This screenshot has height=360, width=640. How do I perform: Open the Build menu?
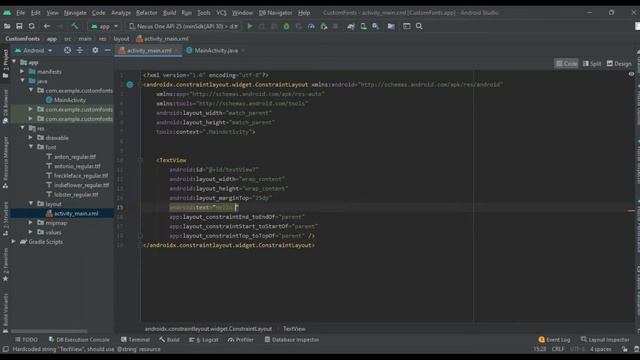coord(169,13)
